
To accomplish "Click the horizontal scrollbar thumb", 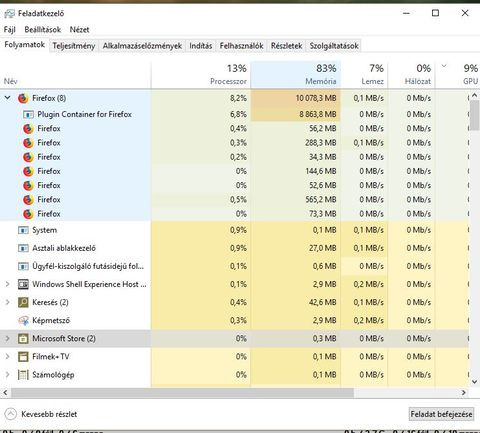I will point(182,393).
